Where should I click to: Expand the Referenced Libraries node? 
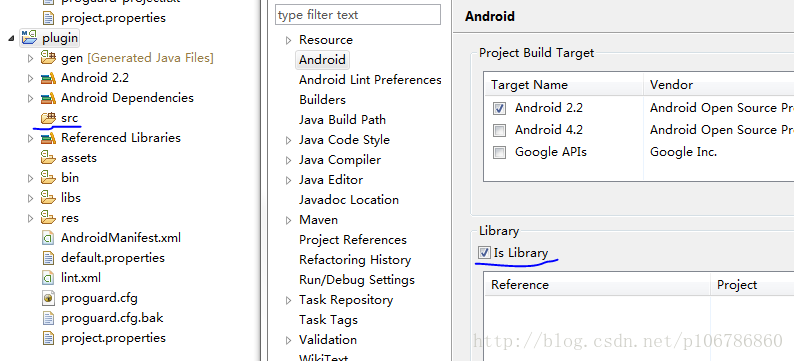coord(30,138)
